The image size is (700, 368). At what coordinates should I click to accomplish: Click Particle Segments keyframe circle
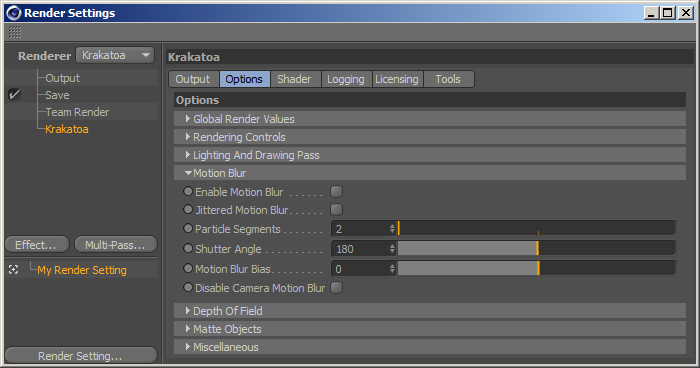point(188,228)
